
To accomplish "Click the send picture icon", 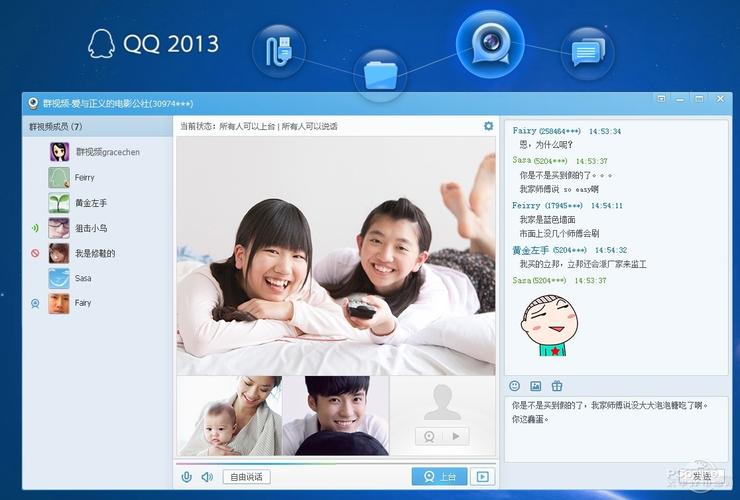I will (536, 386).
